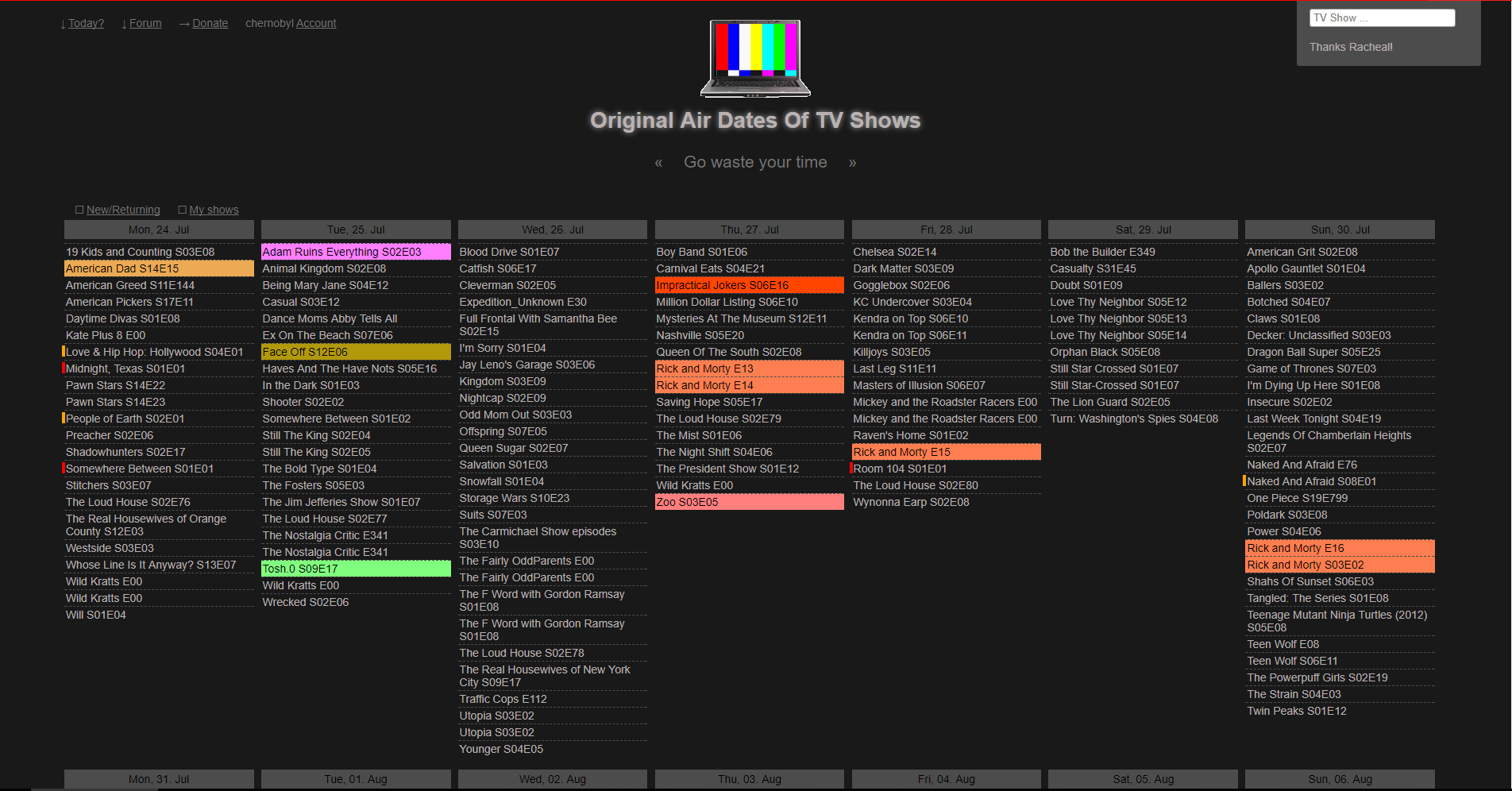Screen dimensions: 1512x791
Task: Open the Today? link
Action: click(86, 23)
